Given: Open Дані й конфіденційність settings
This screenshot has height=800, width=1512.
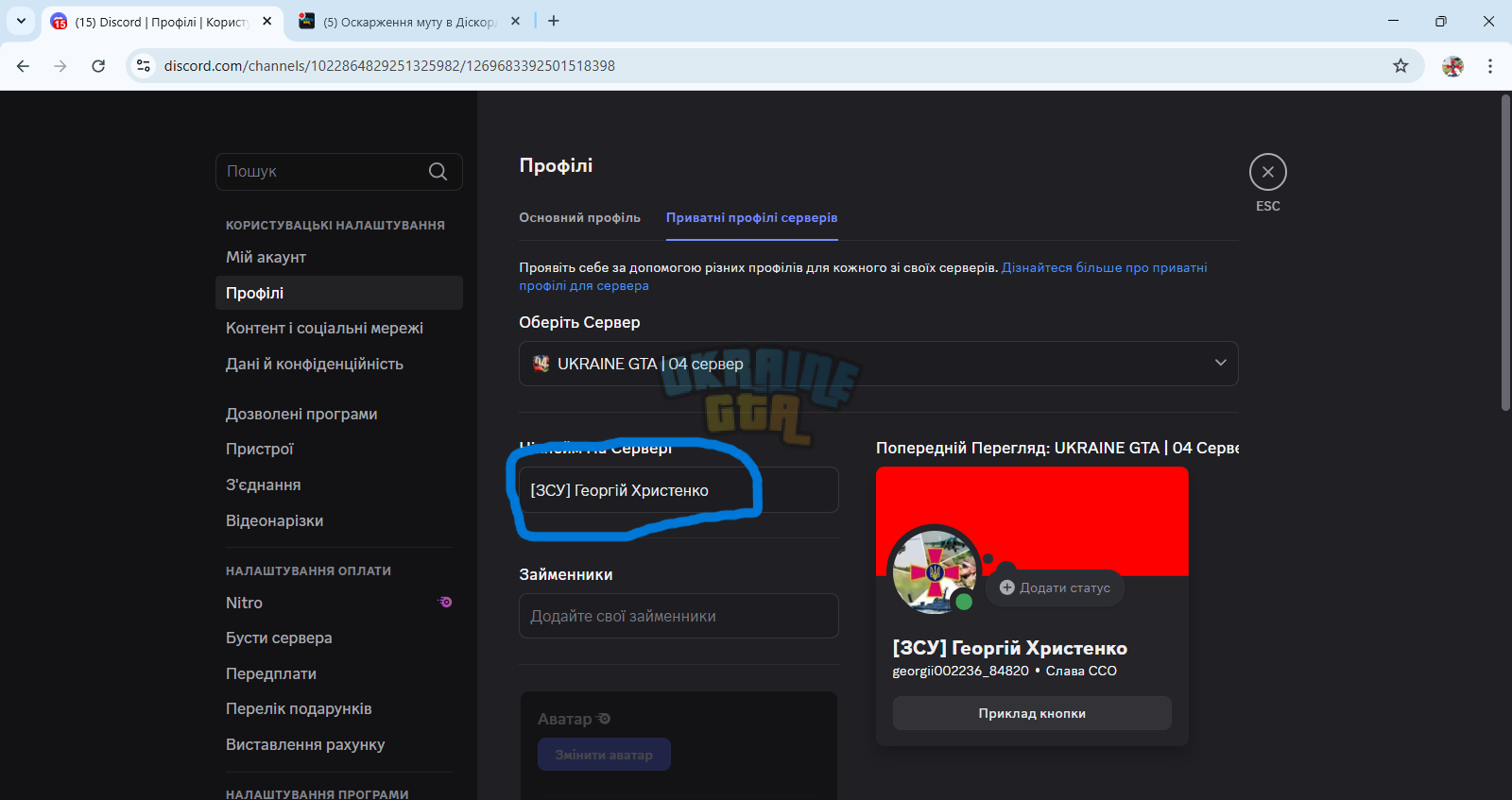Looking at the screenshot, I should click(x=338, y=364).
